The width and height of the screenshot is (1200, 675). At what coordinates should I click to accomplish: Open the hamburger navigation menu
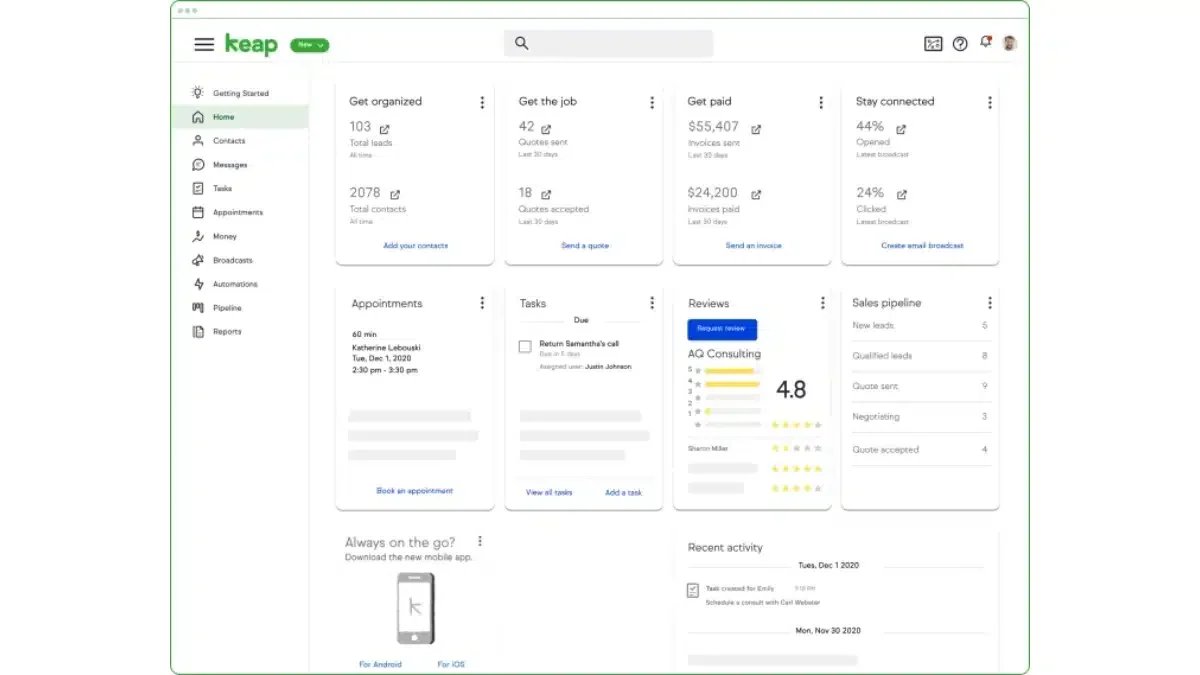click(x=204, y=44)
